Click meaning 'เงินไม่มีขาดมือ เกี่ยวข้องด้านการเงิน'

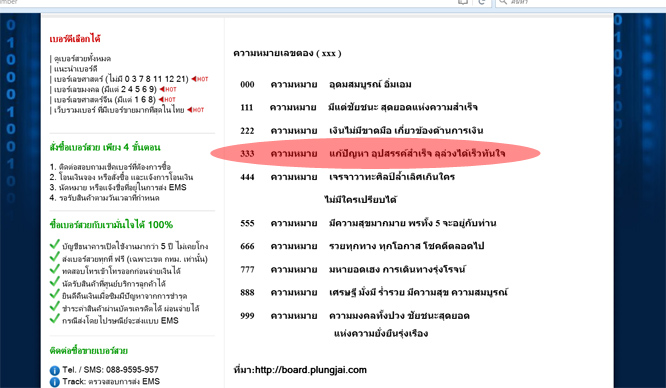click(406, 130)
